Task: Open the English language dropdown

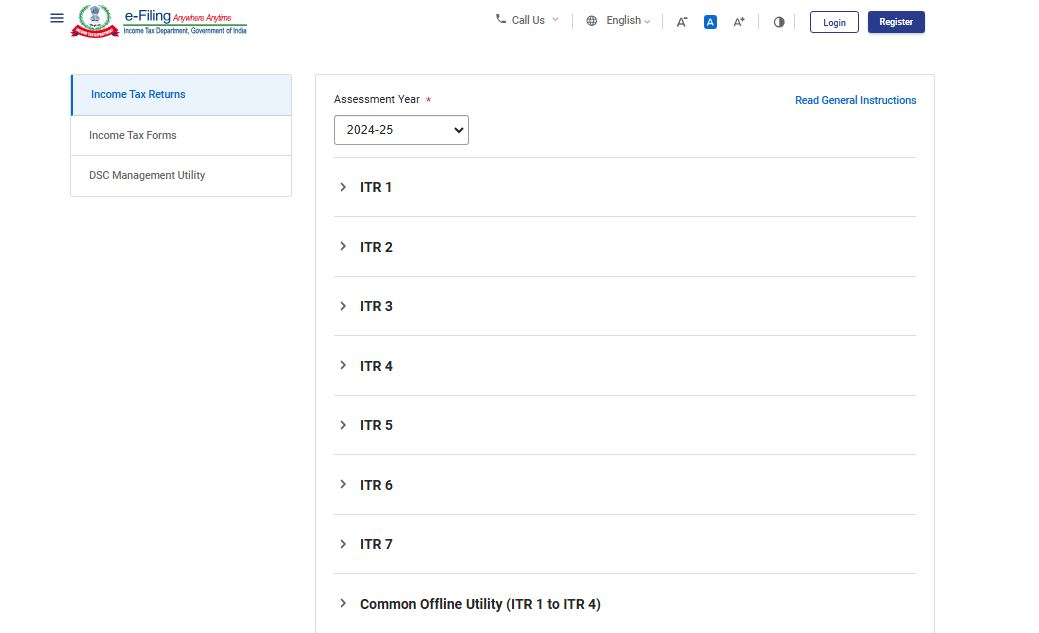Action: point(628,21)
